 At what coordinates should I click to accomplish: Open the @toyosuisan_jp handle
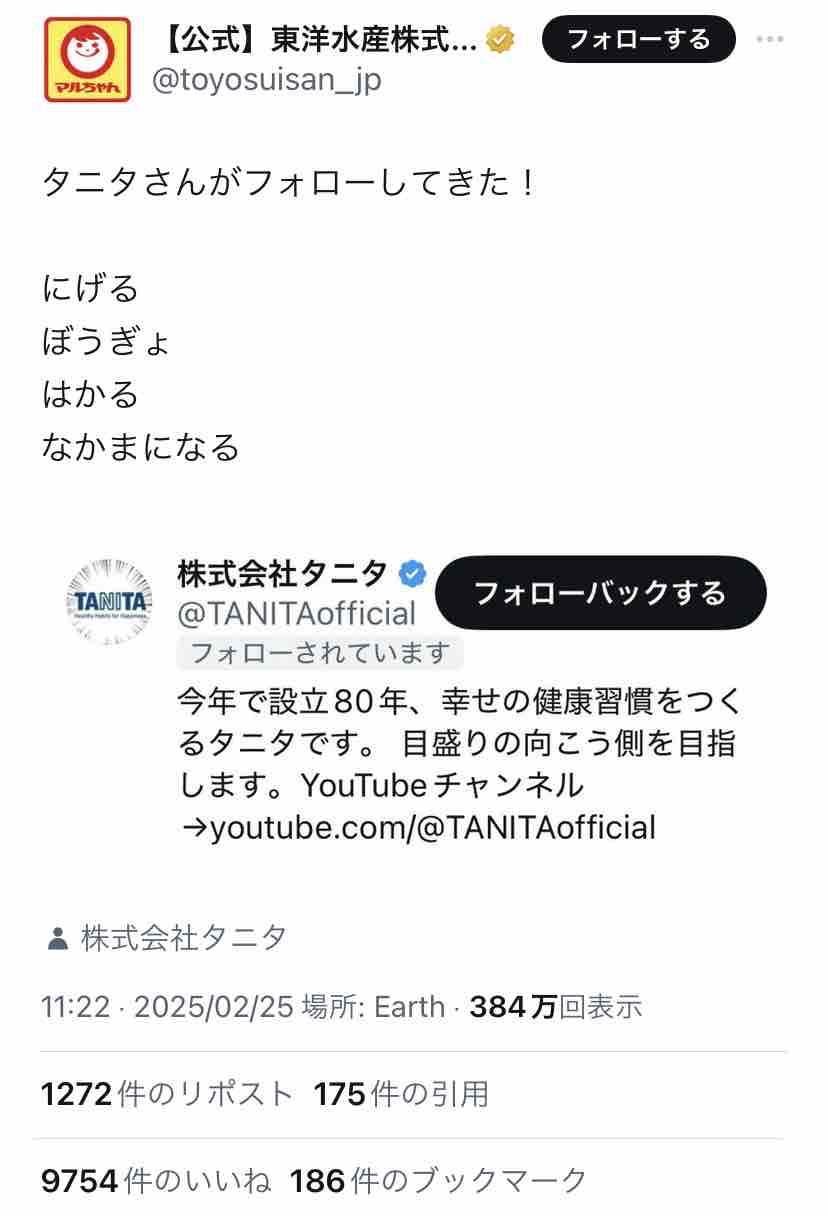point(266,80)
